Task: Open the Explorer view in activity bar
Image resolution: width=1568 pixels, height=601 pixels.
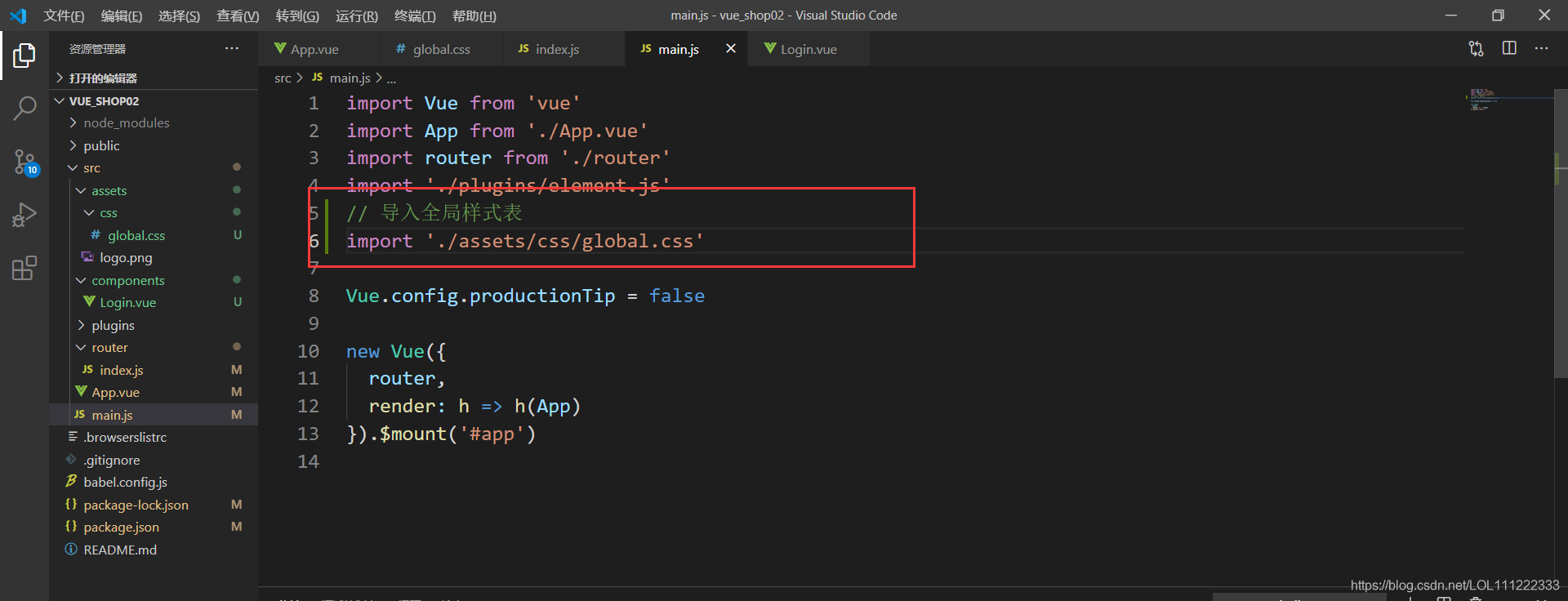Action: pyautogui.click(x=24, y=56)
